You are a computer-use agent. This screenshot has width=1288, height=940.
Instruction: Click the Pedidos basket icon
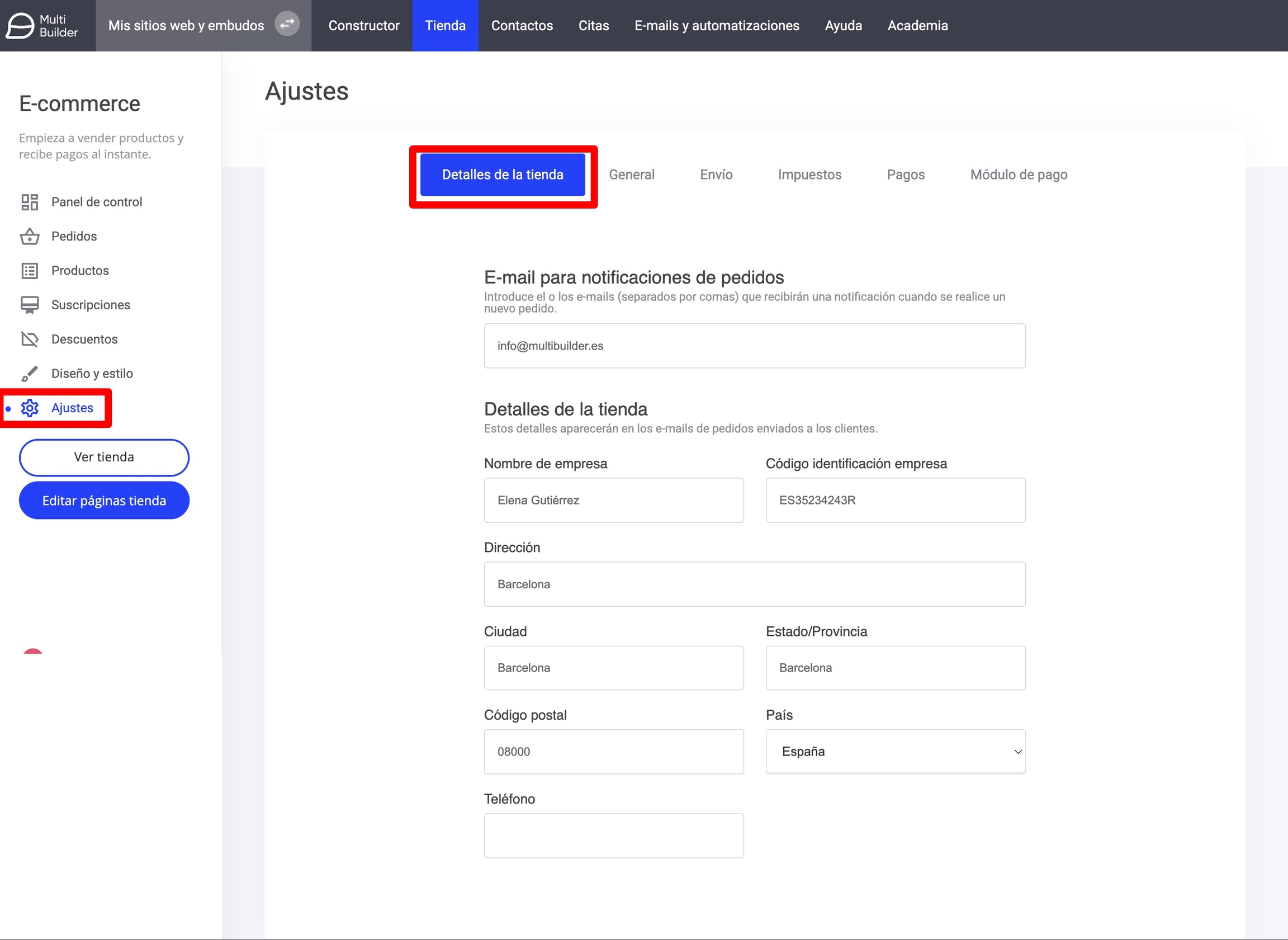click(x=30, y=237)
